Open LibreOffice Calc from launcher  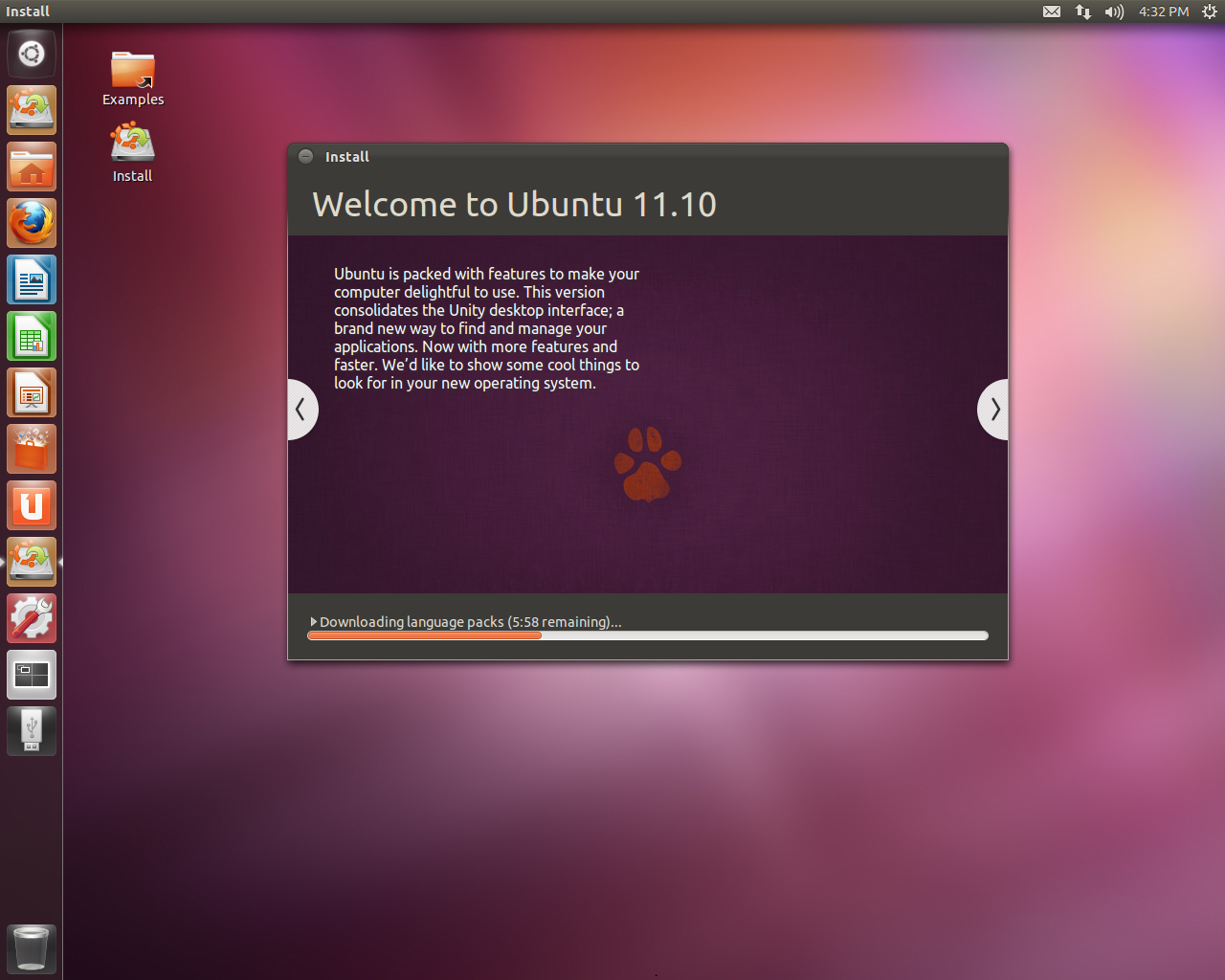[x=32, y=336]
